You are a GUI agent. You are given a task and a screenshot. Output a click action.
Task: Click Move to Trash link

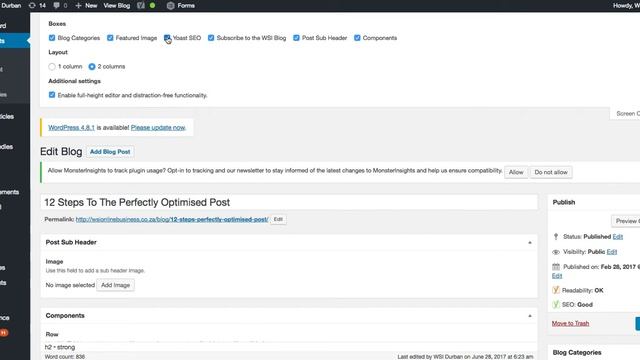570,323
